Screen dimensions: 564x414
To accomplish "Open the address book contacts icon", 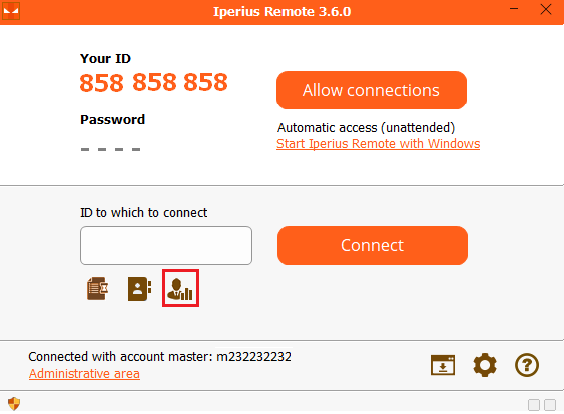I will [140, 288].
